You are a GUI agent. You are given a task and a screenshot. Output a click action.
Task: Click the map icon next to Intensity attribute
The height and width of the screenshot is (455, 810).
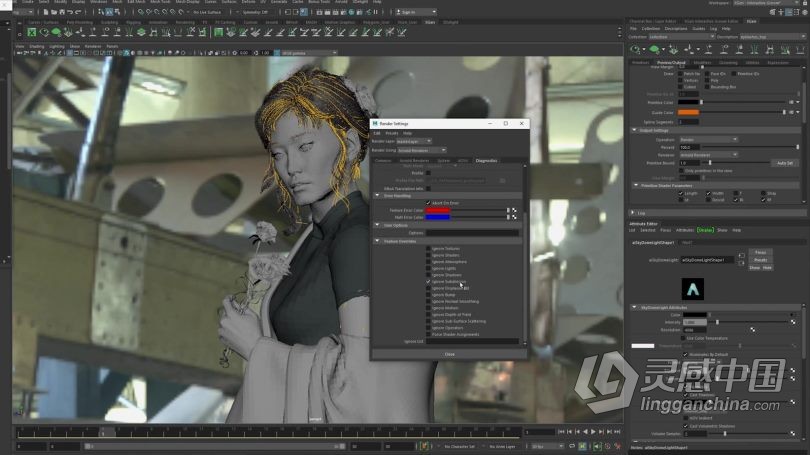(x=793, y=322)
